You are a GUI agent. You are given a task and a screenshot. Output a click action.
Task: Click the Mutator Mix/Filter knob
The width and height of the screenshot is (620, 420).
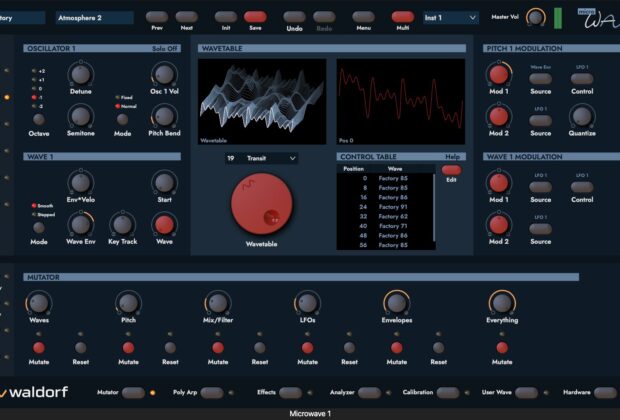[218, 303]
